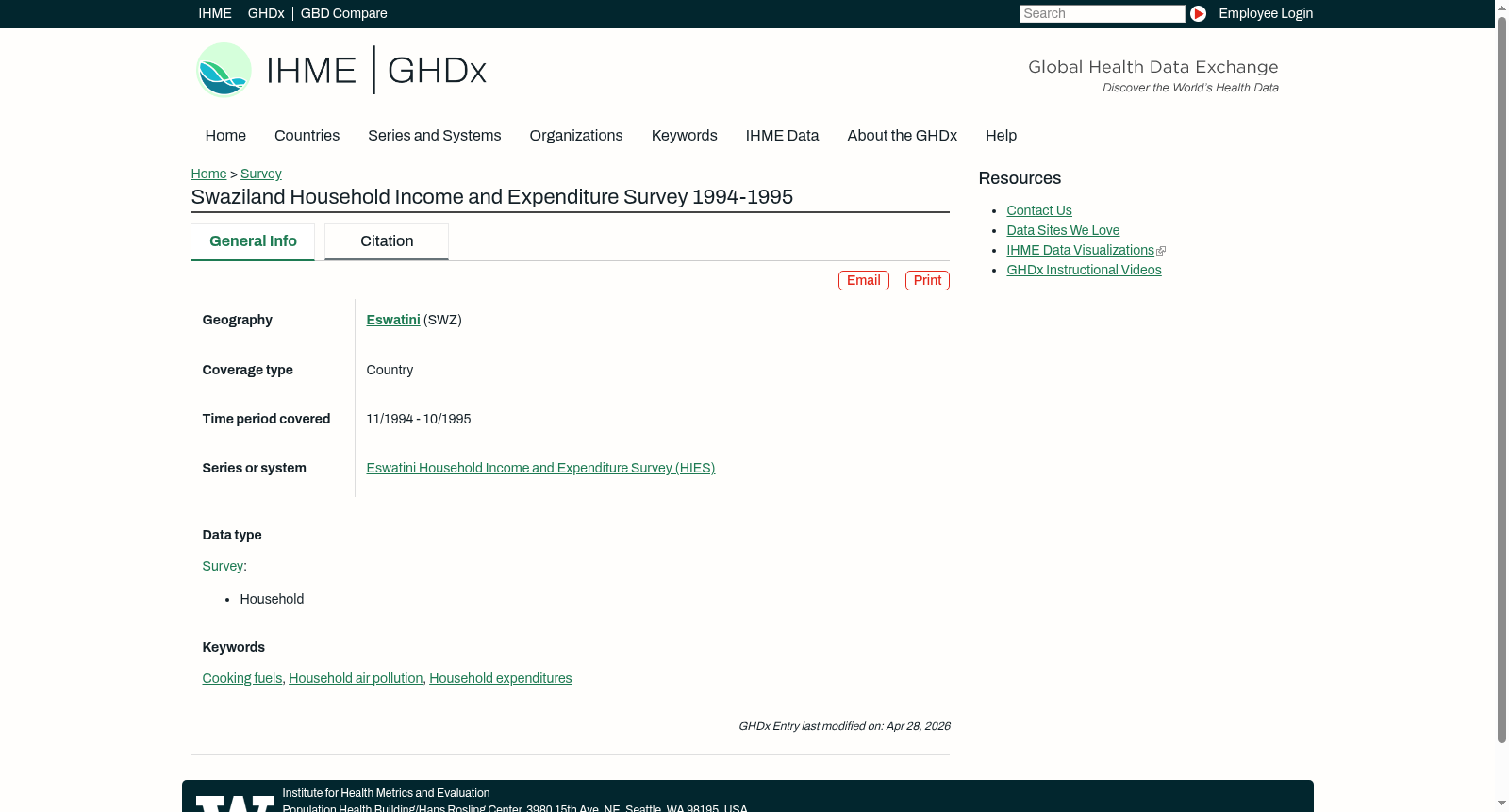This screenshot has height=812, width=1509.
Task: Open Household air pollution keyword
Action: coord(356,678)
